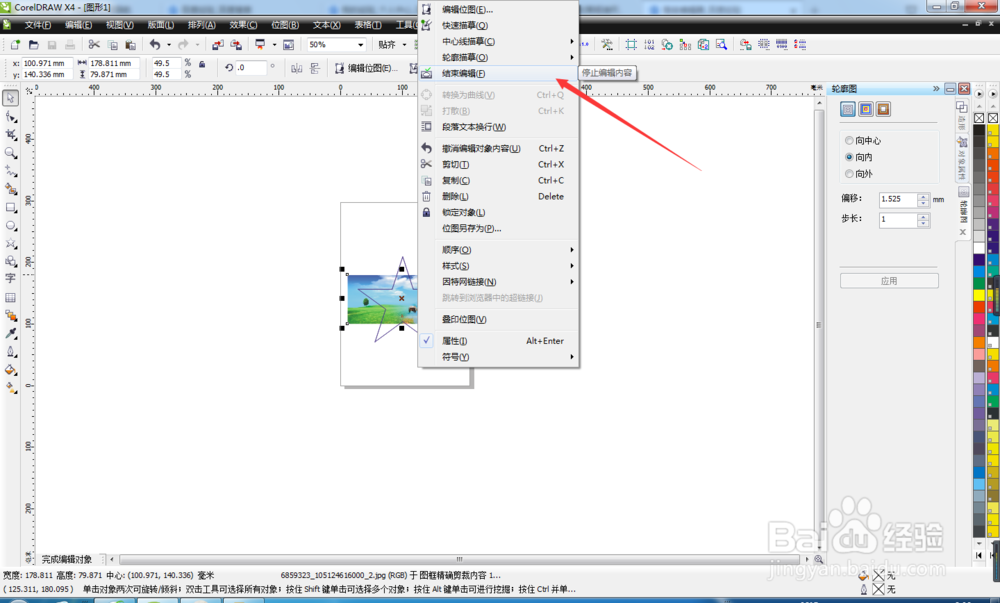Click the no-fill X swatch atop palette
Screen dimensions: 1000x603
[979, 118]
